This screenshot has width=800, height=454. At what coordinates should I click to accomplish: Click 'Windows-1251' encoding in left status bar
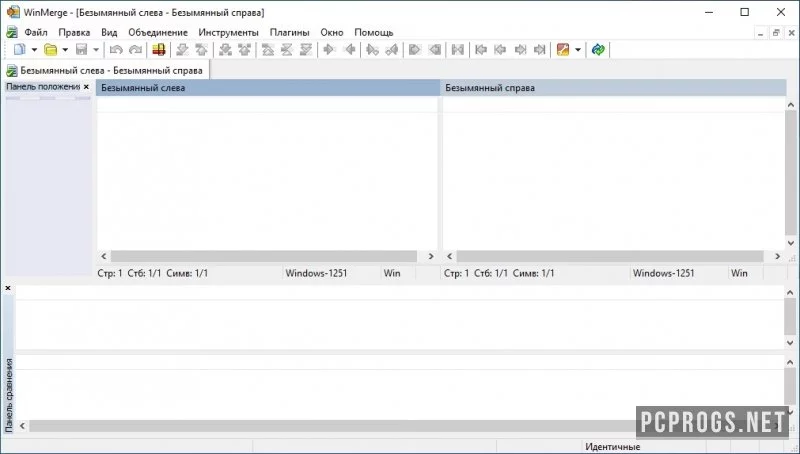[x=316, y=273]
